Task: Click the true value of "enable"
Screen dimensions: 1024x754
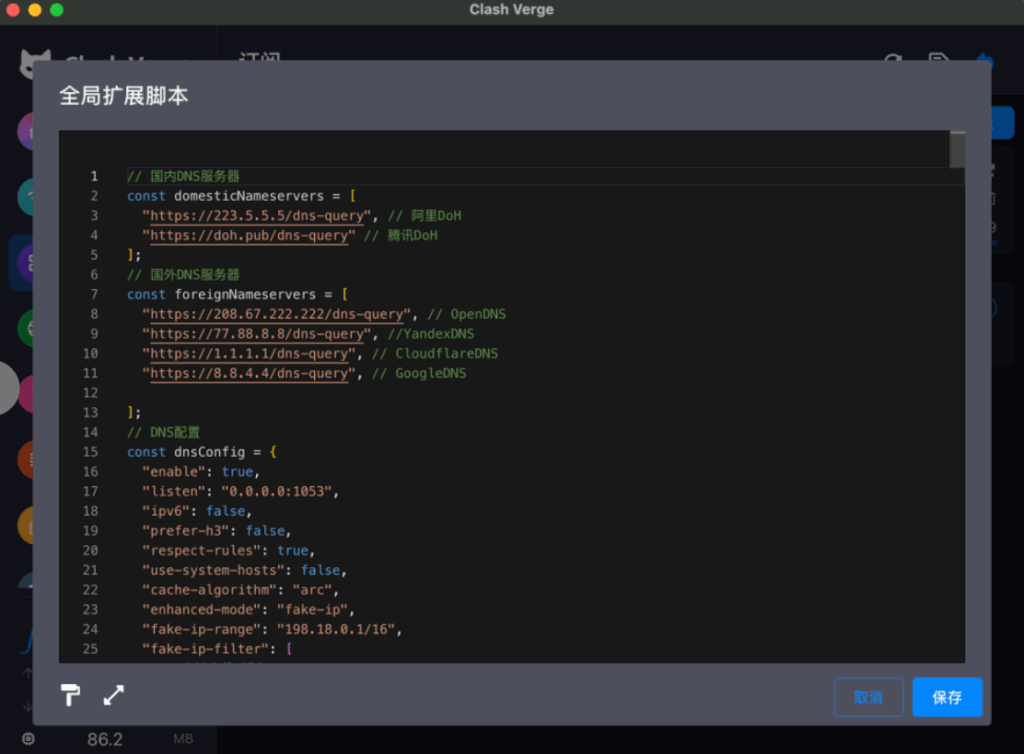Action: [237, 471]
